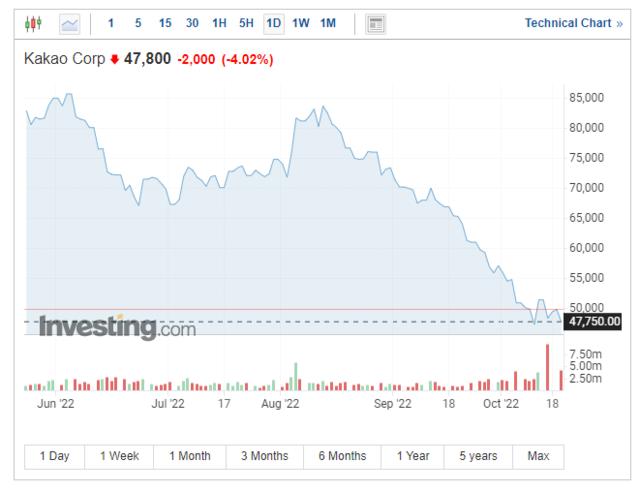Click the 1 Year range button
Screen dimensions: 640x492
click(x=413, y=456)
